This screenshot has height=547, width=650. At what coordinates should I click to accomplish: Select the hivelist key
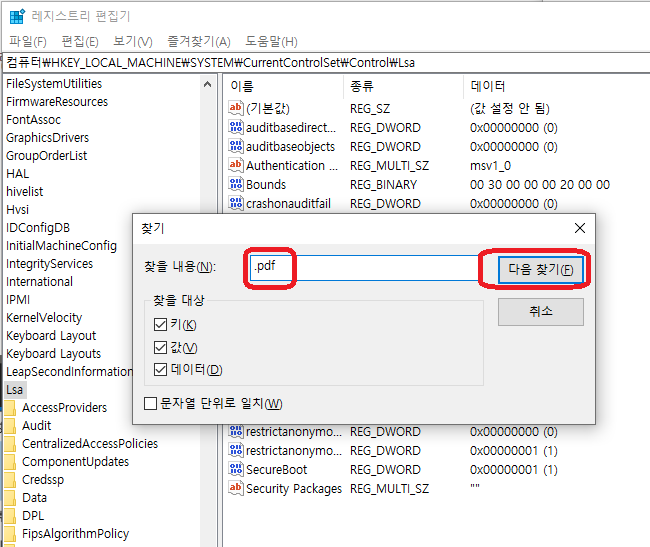pos(24,191)
